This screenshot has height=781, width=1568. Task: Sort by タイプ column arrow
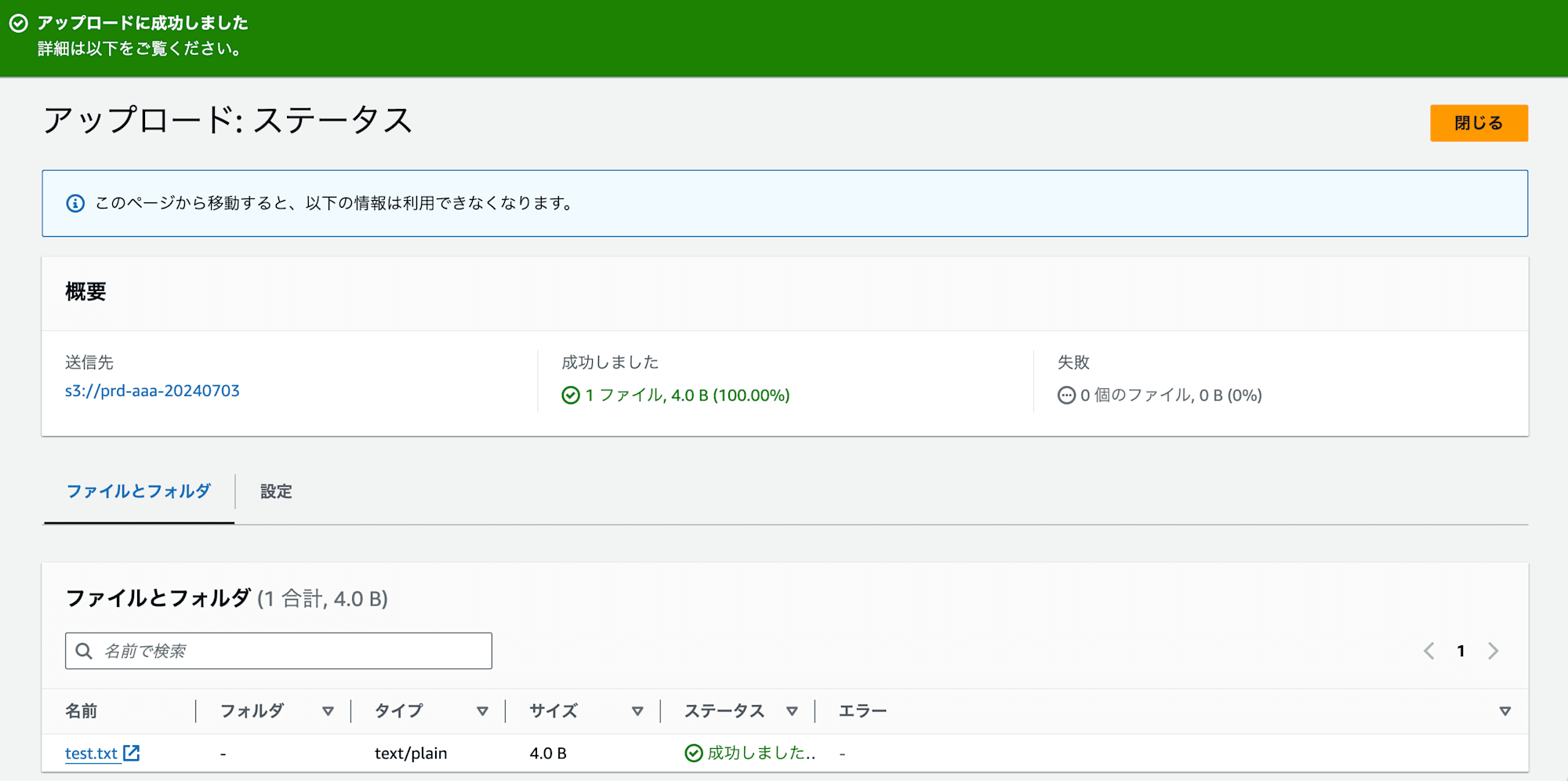(x=482, y=711)
